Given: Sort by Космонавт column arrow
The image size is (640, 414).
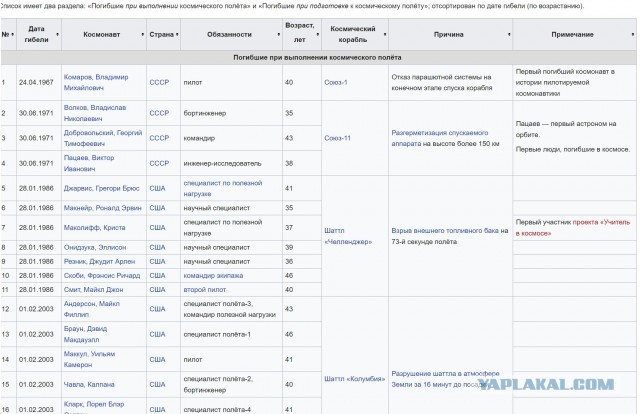Looking at the screenshot, I should coord(142,34).
